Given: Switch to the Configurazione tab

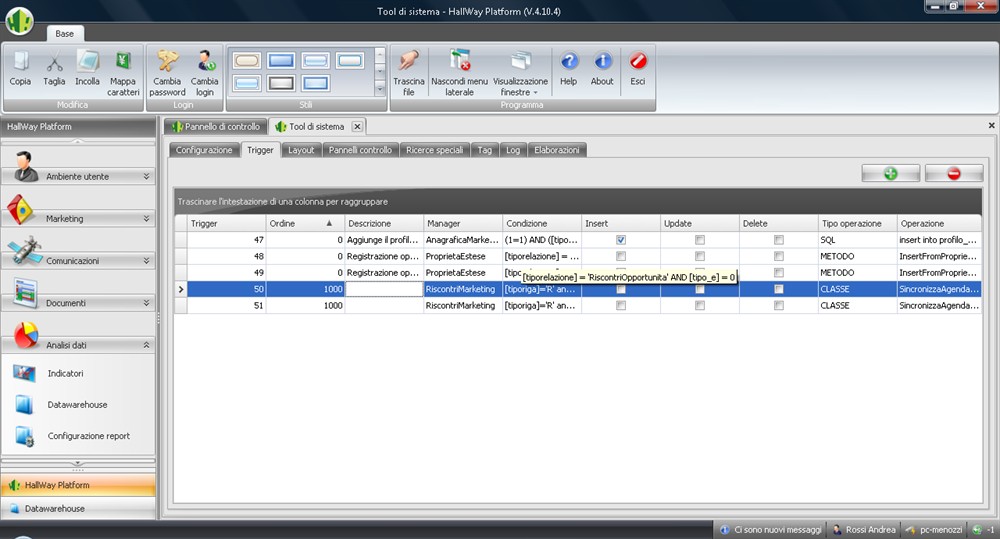Looking at the screenshot, I should tap(204, 150).
